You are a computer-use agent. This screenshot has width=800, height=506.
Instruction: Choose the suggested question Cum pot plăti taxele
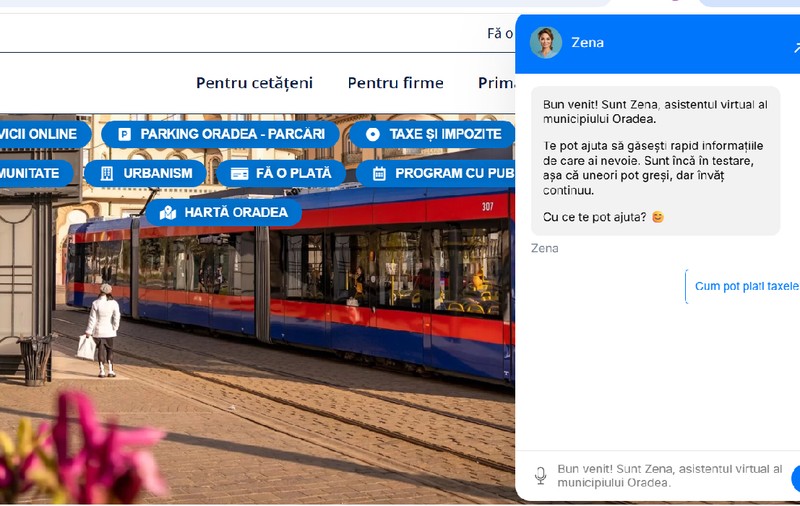coord(743,286)
